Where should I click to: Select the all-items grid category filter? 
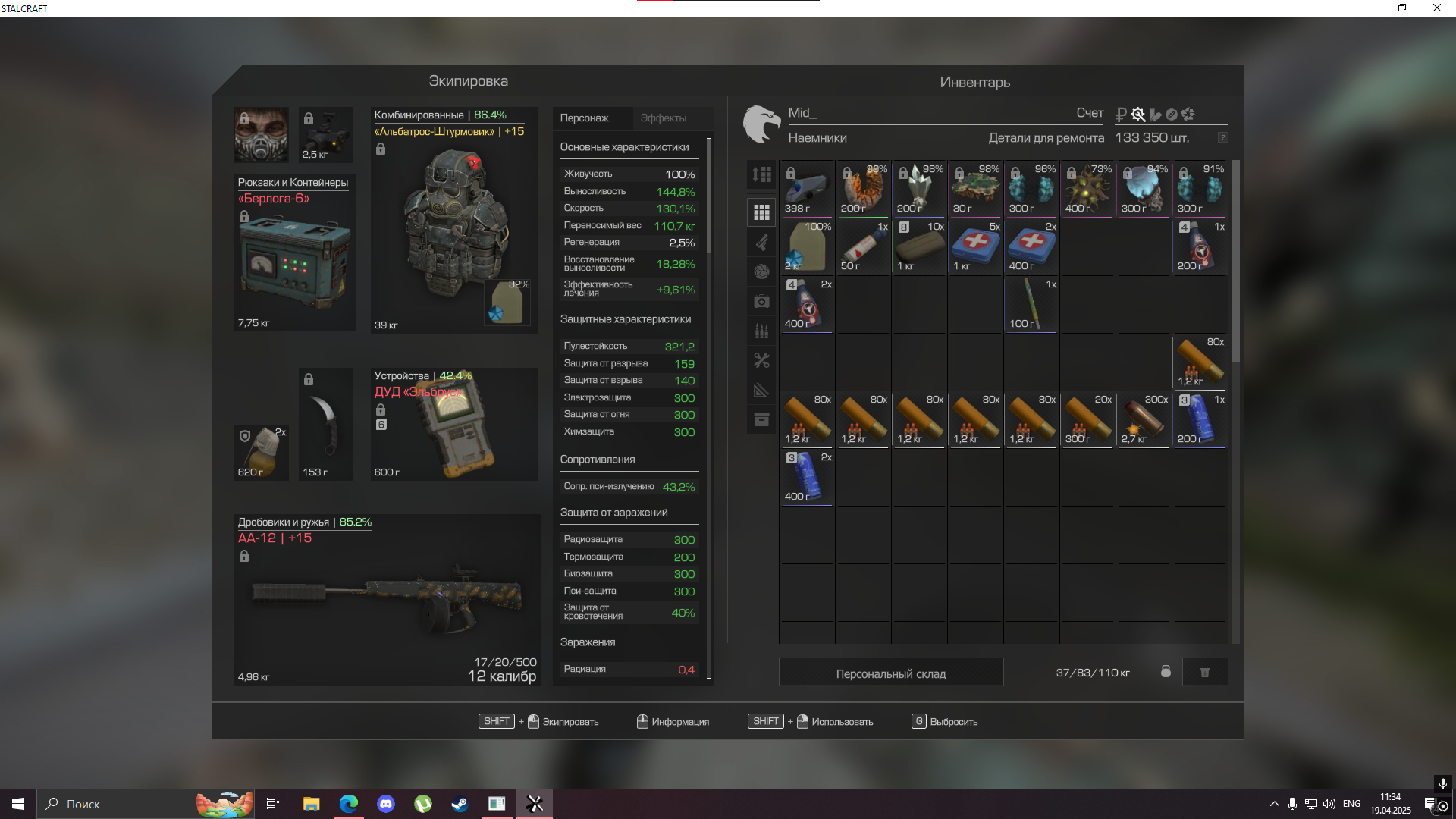[761, 212]
